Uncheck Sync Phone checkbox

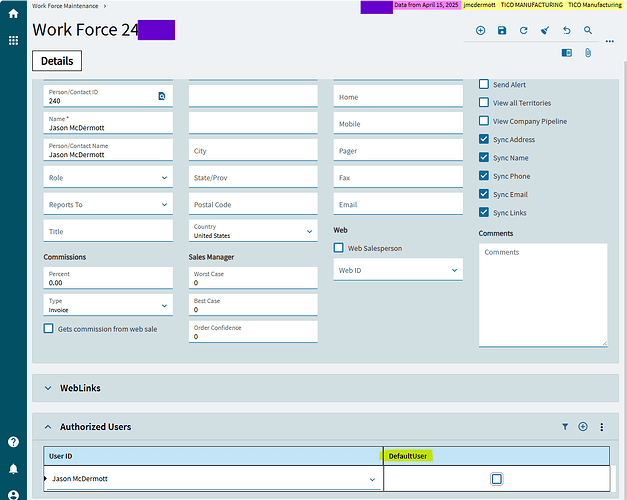(484, 176)
